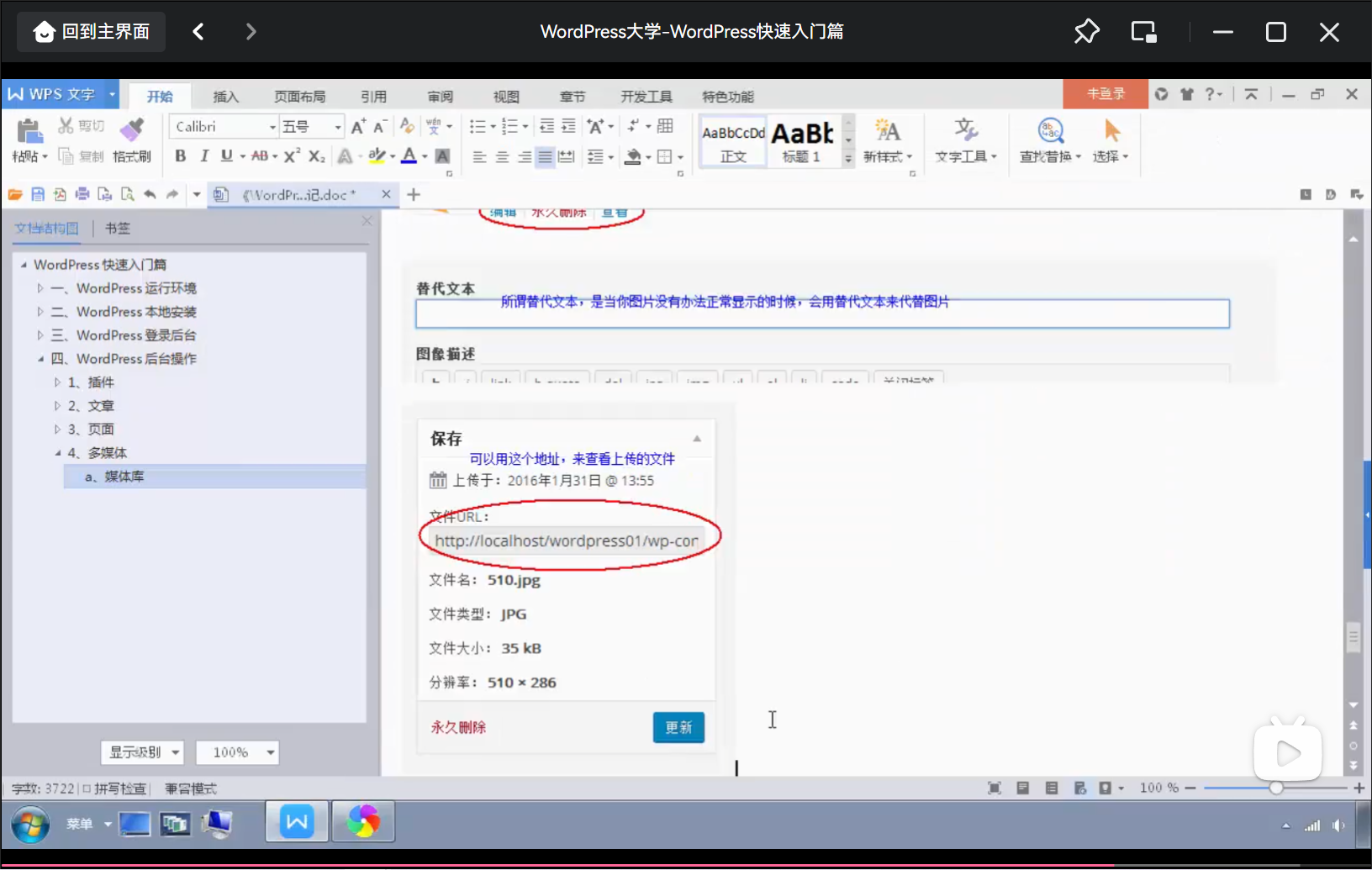
Task: Click the print icon in quick toolbar
Action: tap(82, 195)
